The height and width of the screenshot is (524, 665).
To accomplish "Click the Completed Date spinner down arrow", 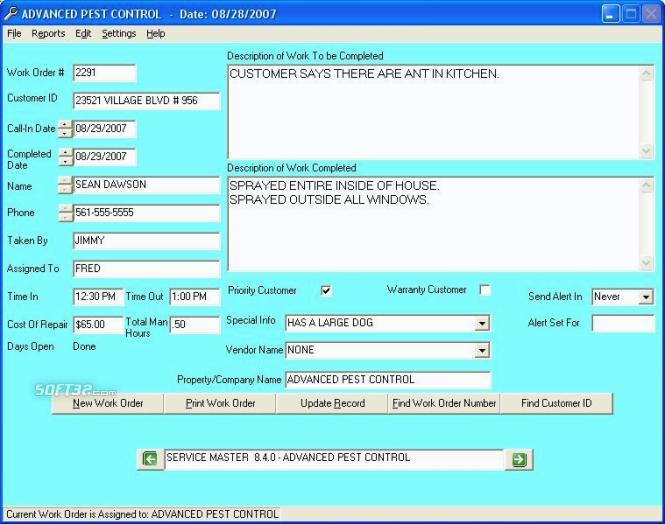I will click(65, 161).
